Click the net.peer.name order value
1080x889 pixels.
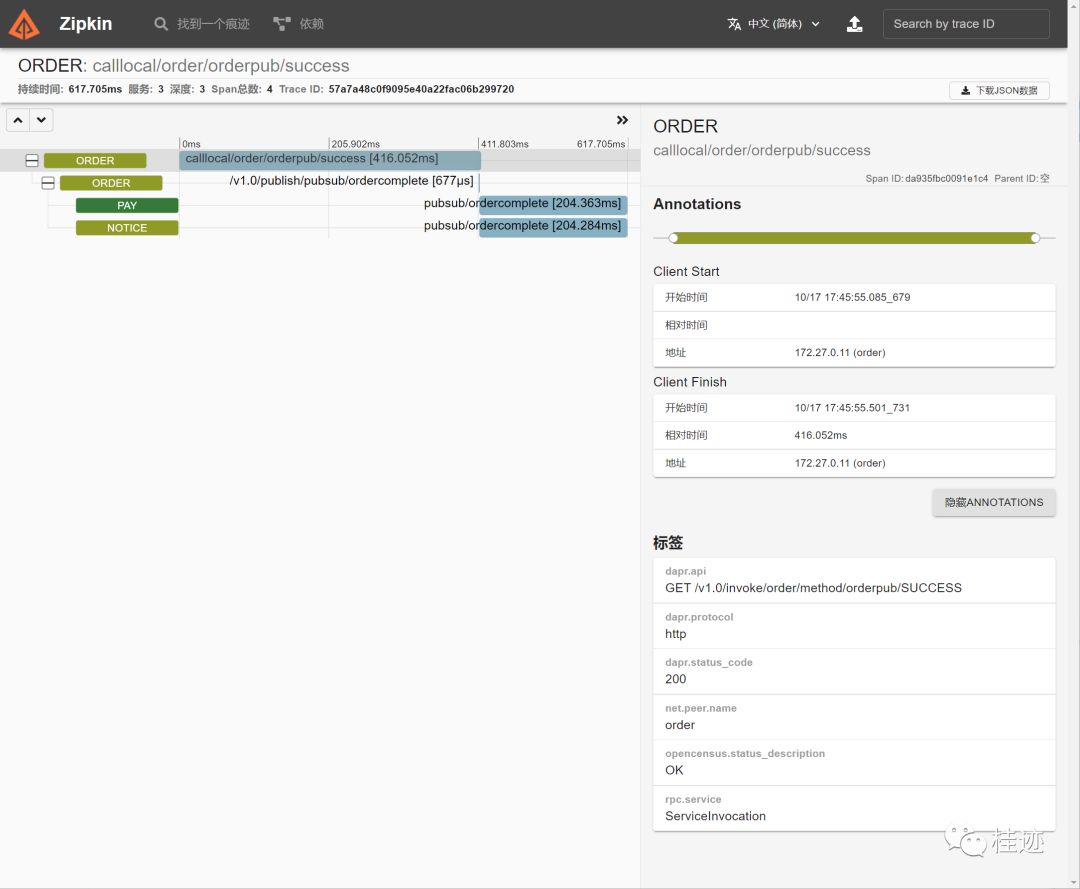pyautogui.click(x=680, y=725)
